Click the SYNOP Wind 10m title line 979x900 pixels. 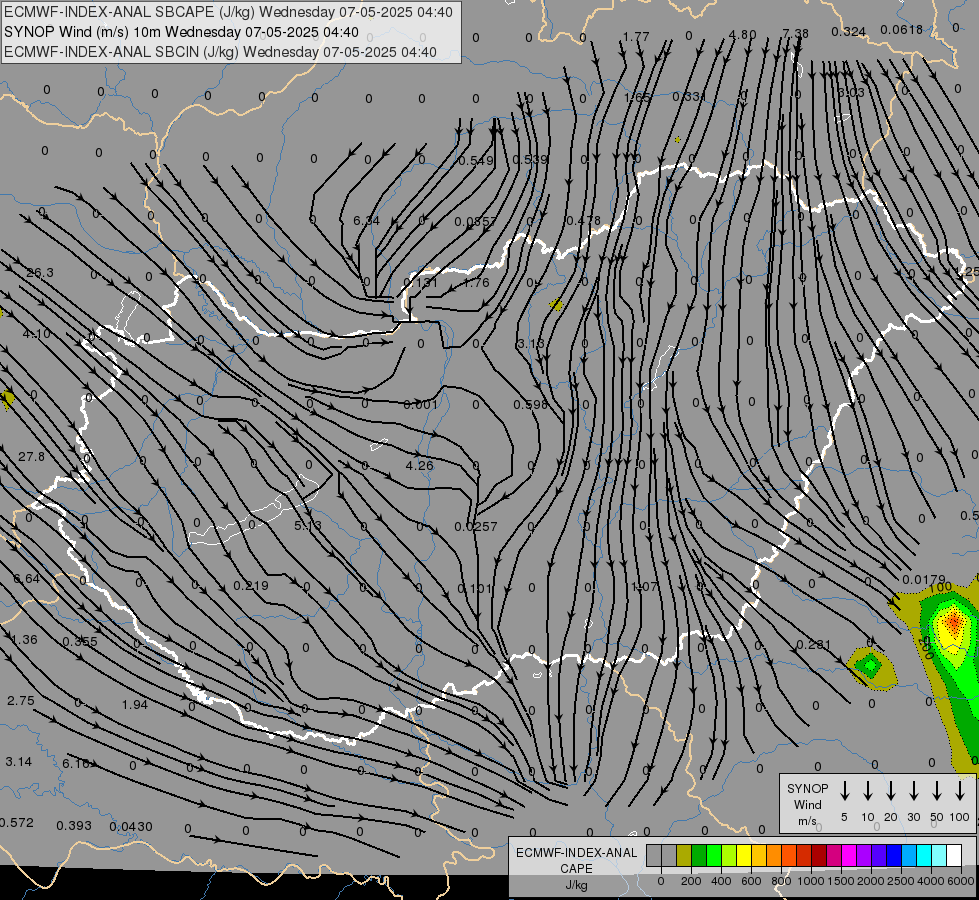[x=181, y=32]
